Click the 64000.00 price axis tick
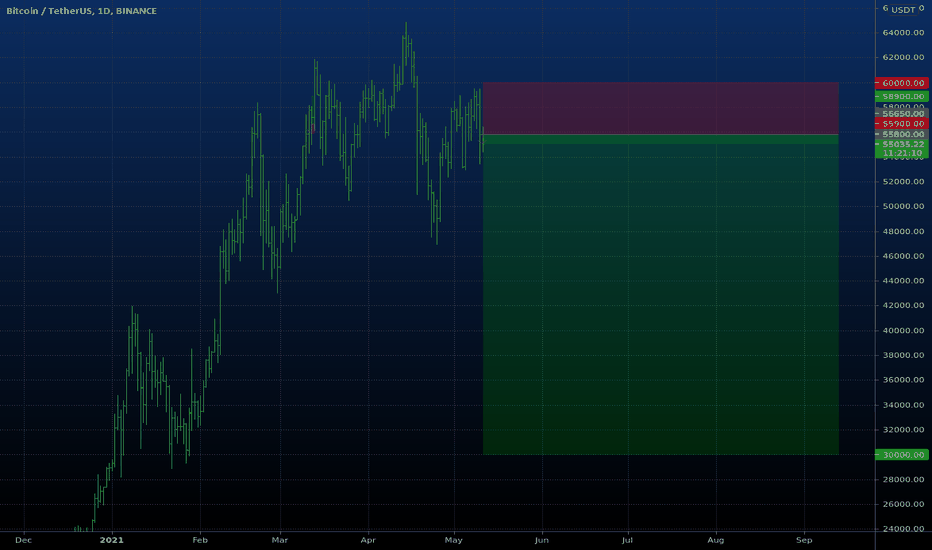Viewport: 932px width, 550px height. coord(903,33)
